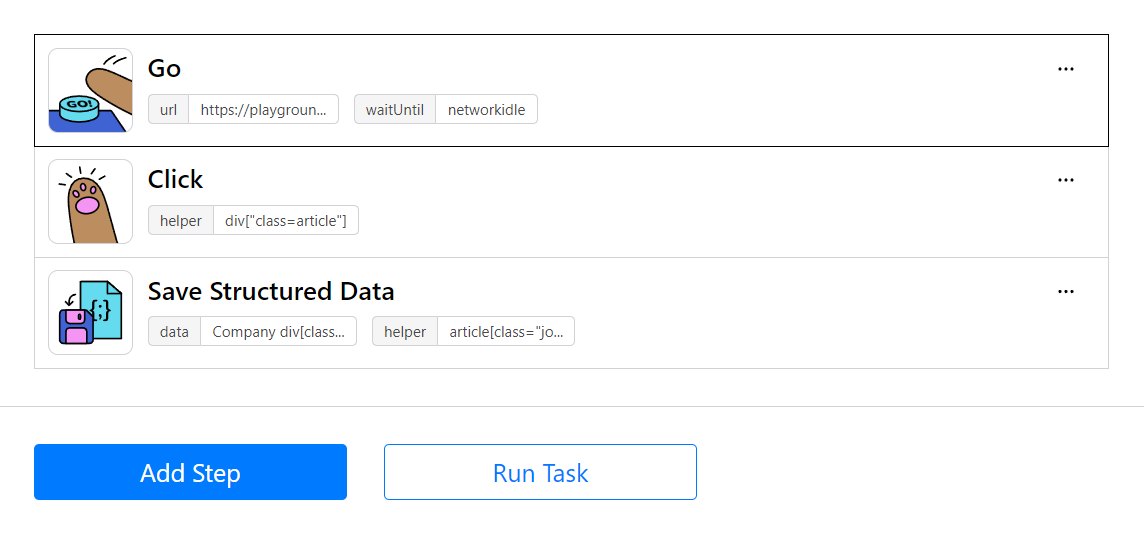Select the Click step title
1144x534 pixels.
pos(175,179)
